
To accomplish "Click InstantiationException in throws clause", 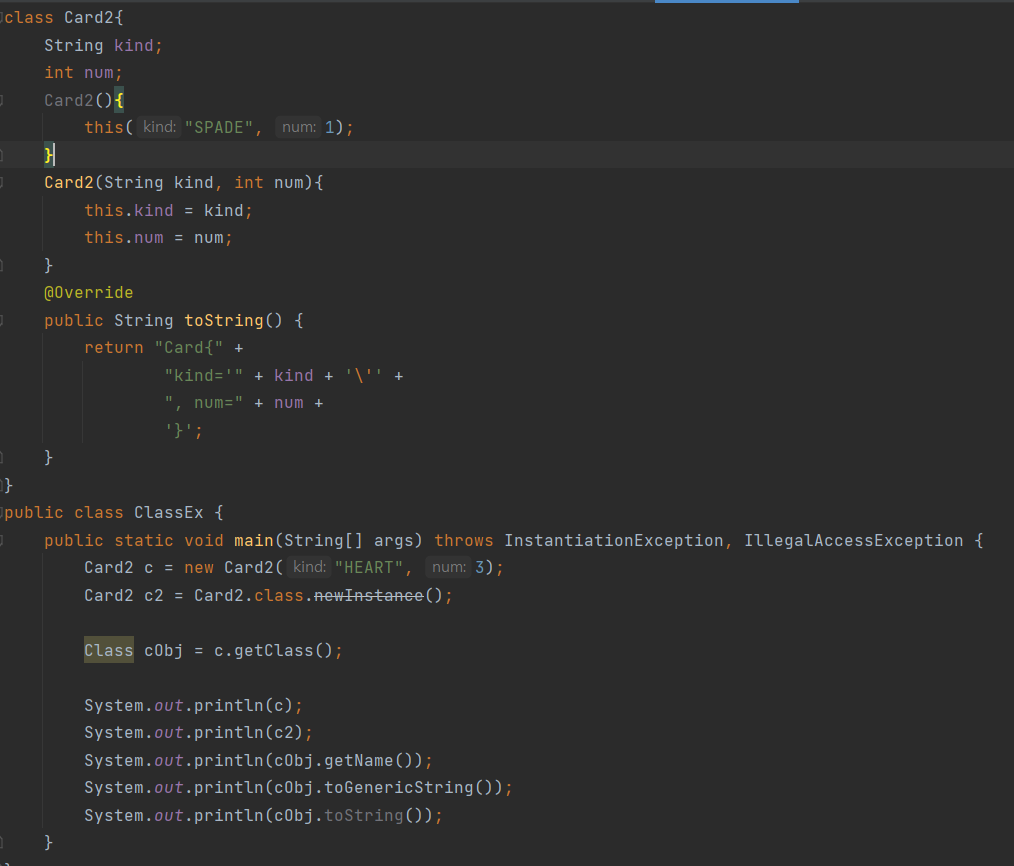I will click(x=614, y=540).
